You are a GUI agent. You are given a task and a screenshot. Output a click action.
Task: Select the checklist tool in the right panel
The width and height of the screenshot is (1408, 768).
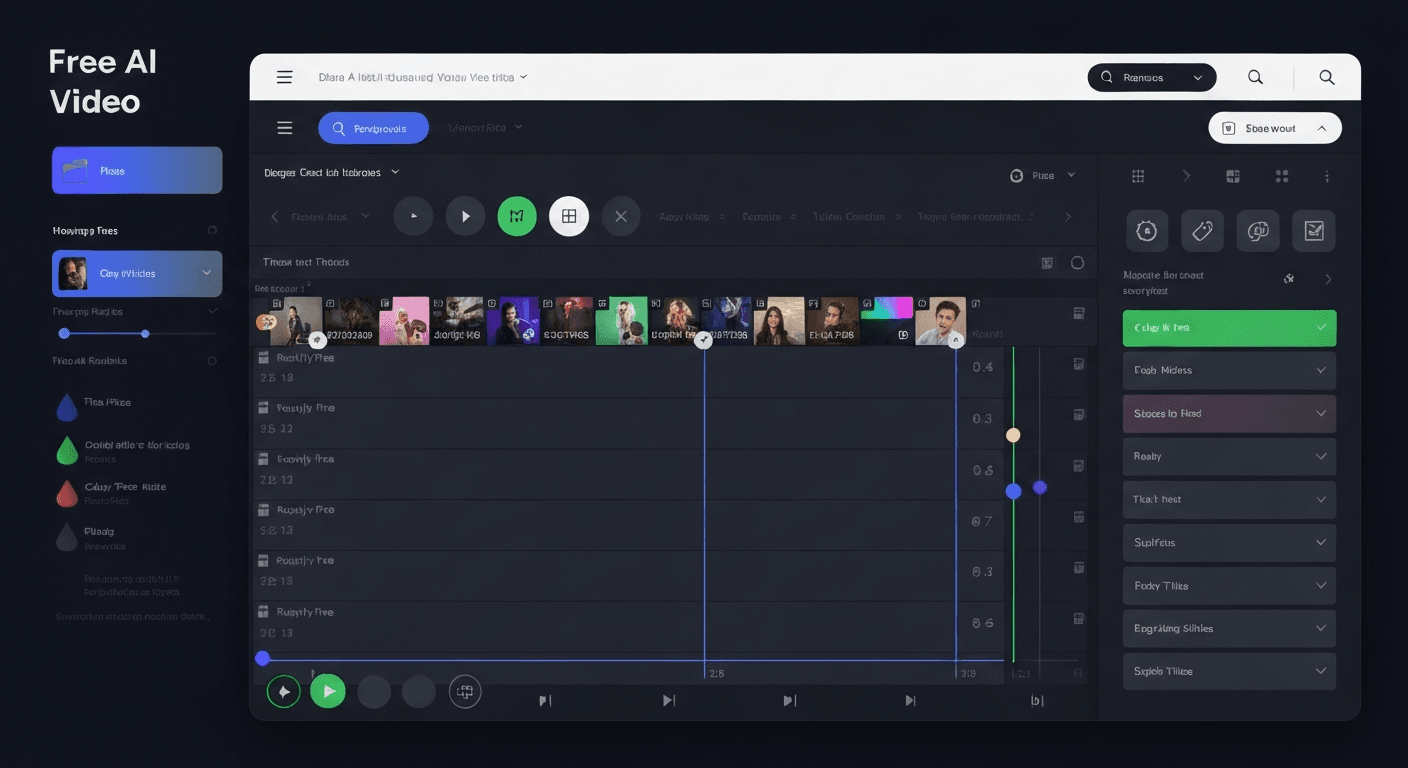pos(1313,230)
